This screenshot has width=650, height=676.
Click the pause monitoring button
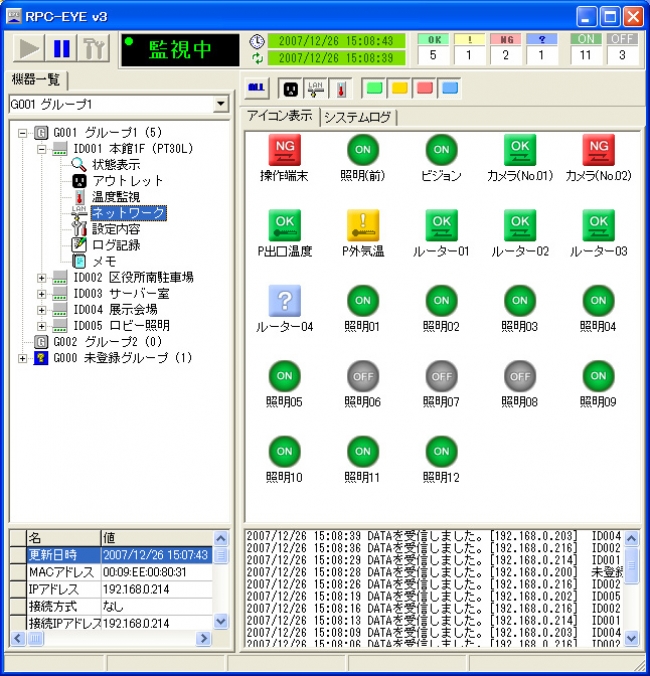pyautogui.click(x=62, y=48)
